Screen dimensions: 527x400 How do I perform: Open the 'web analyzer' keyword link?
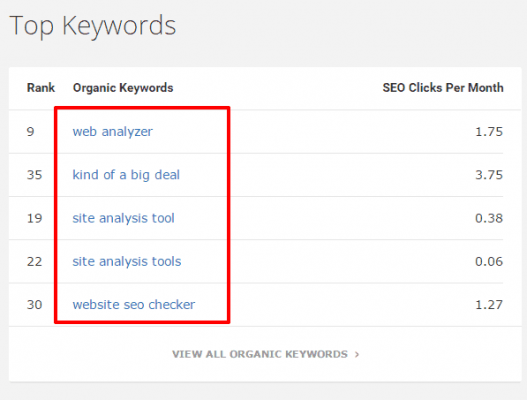pos(113,132)
